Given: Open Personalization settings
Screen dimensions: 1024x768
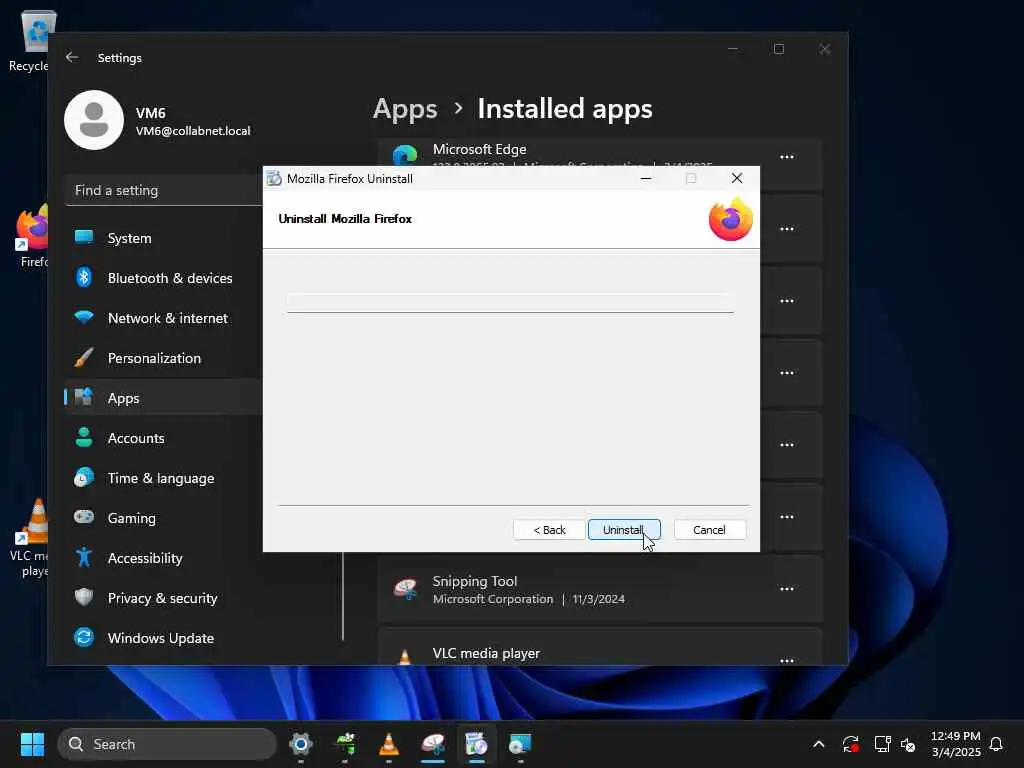Looking at the screenshot, I should point(163,358).
